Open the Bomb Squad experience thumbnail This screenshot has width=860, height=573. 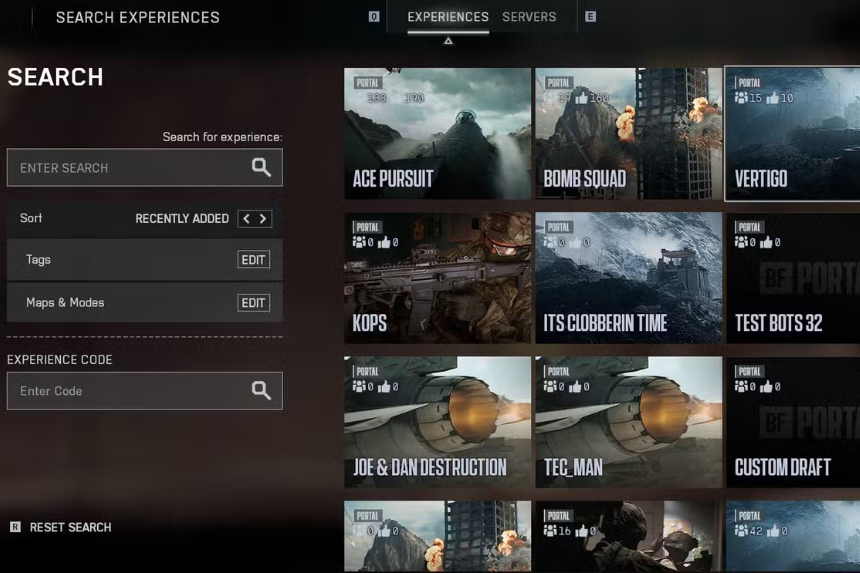point(628,135)
